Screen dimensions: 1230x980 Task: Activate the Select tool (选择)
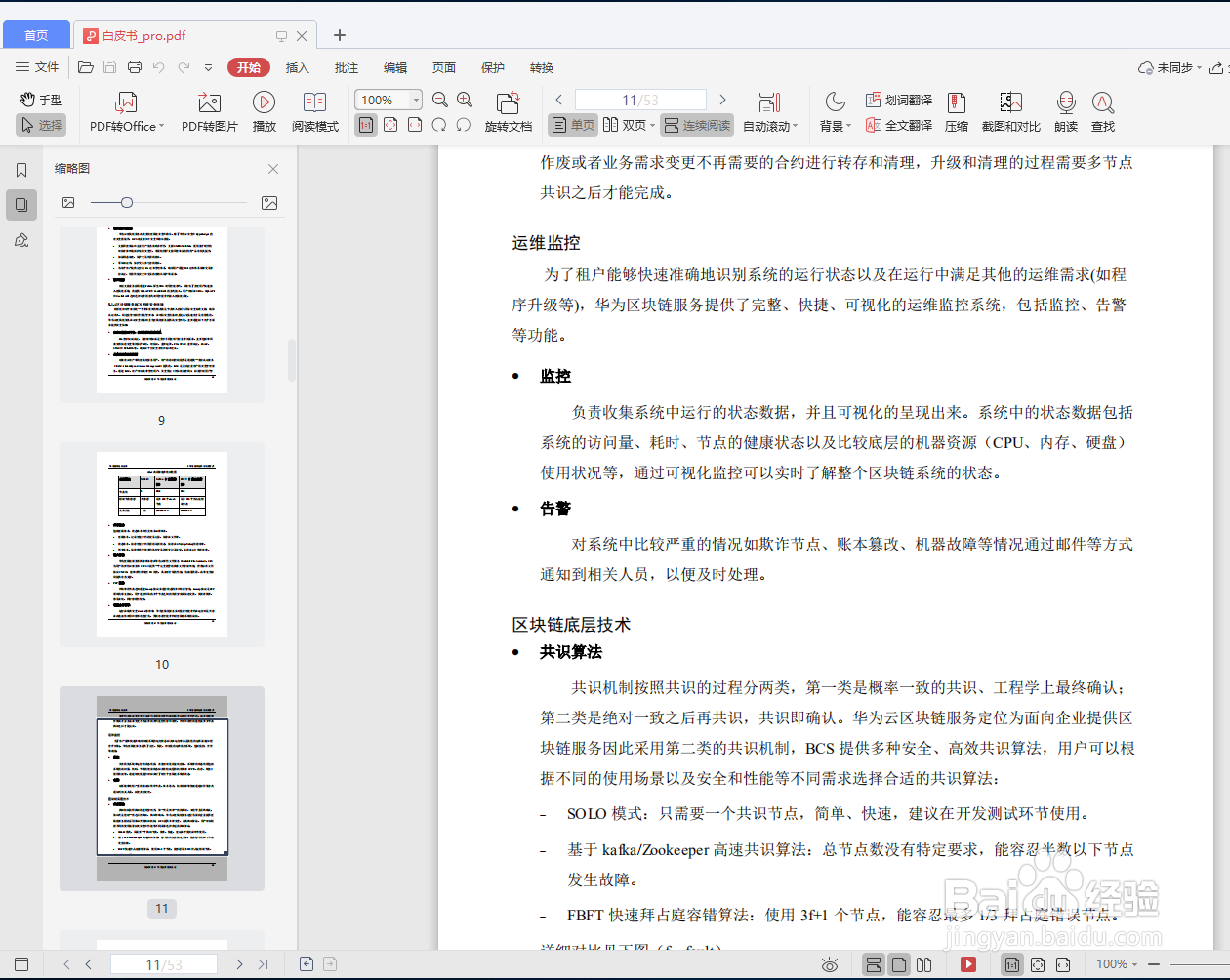(41, 125)
